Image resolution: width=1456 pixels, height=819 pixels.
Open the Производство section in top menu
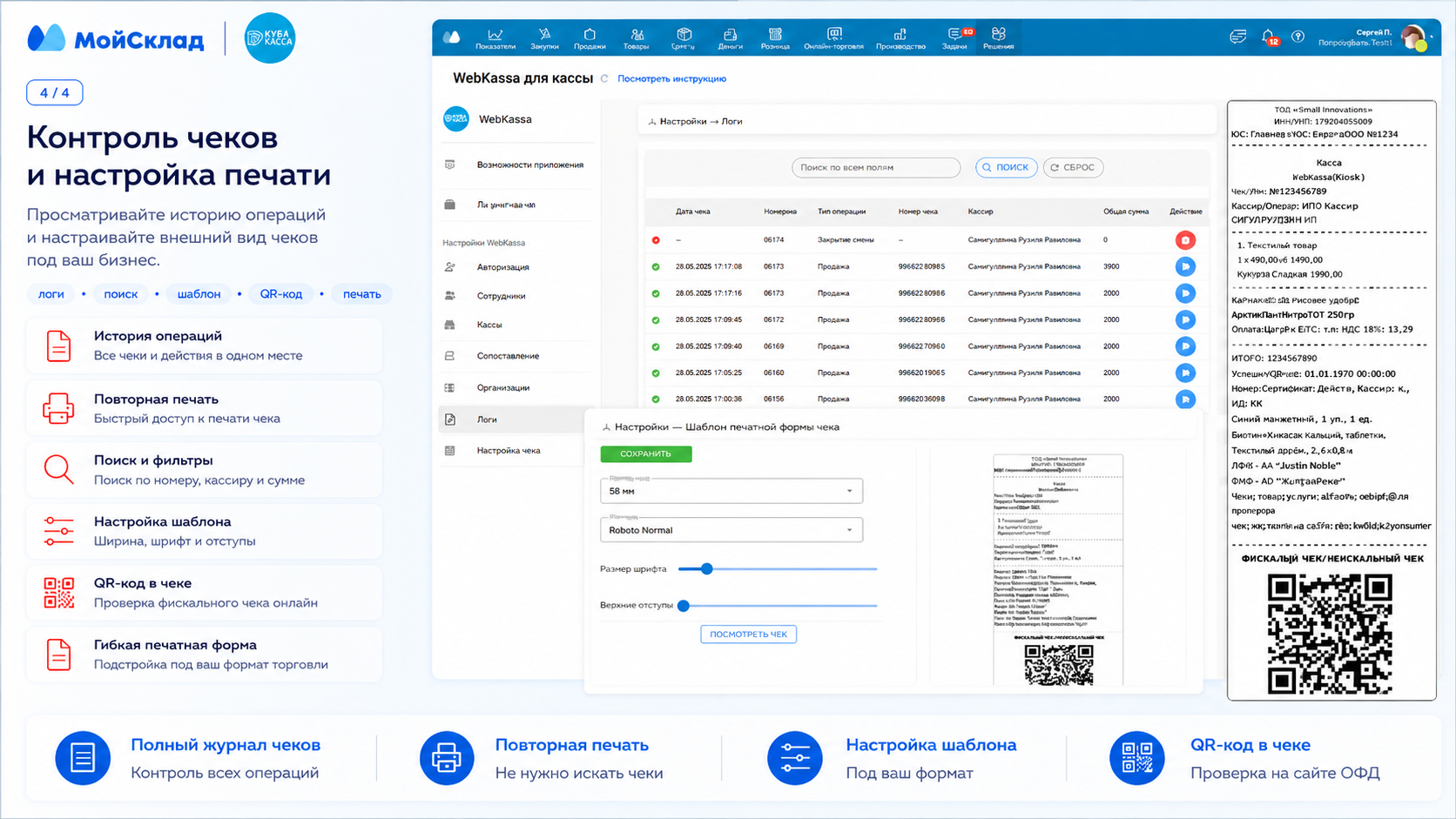(x=900, y=38)
